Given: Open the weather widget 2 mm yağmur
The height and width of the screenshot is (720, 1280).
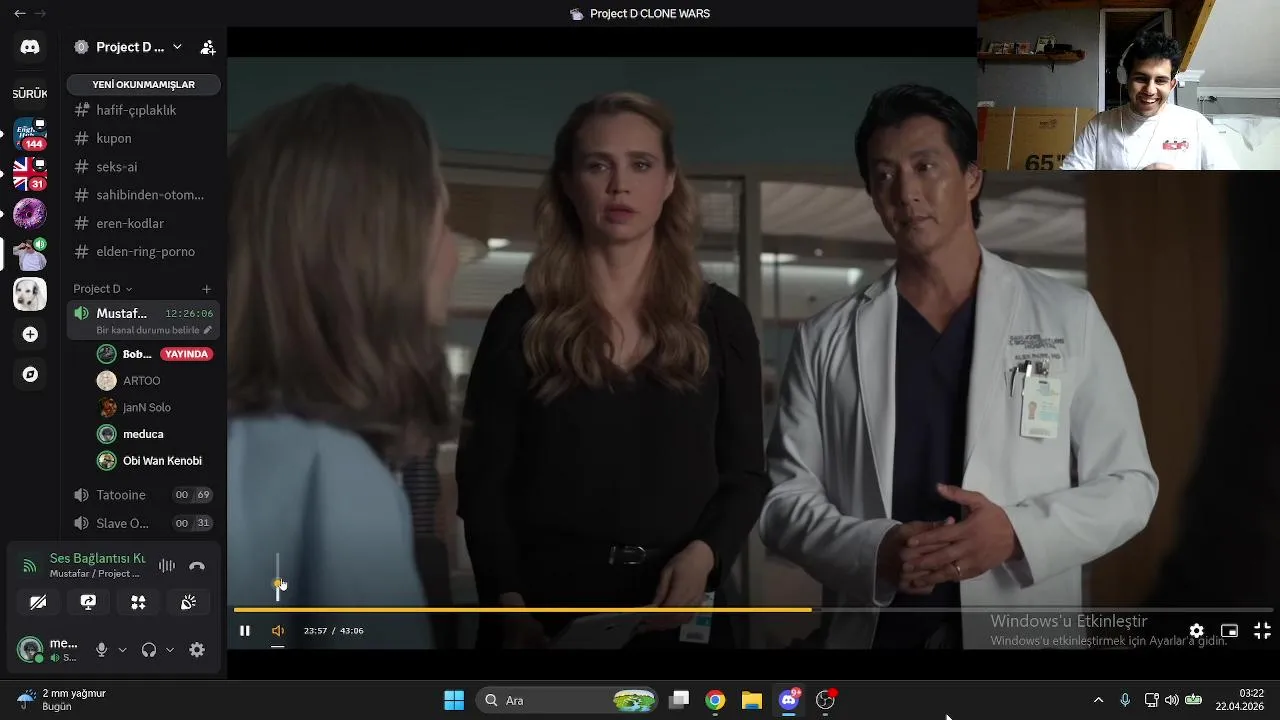Looking at the screenshot, I should (62, 700).
